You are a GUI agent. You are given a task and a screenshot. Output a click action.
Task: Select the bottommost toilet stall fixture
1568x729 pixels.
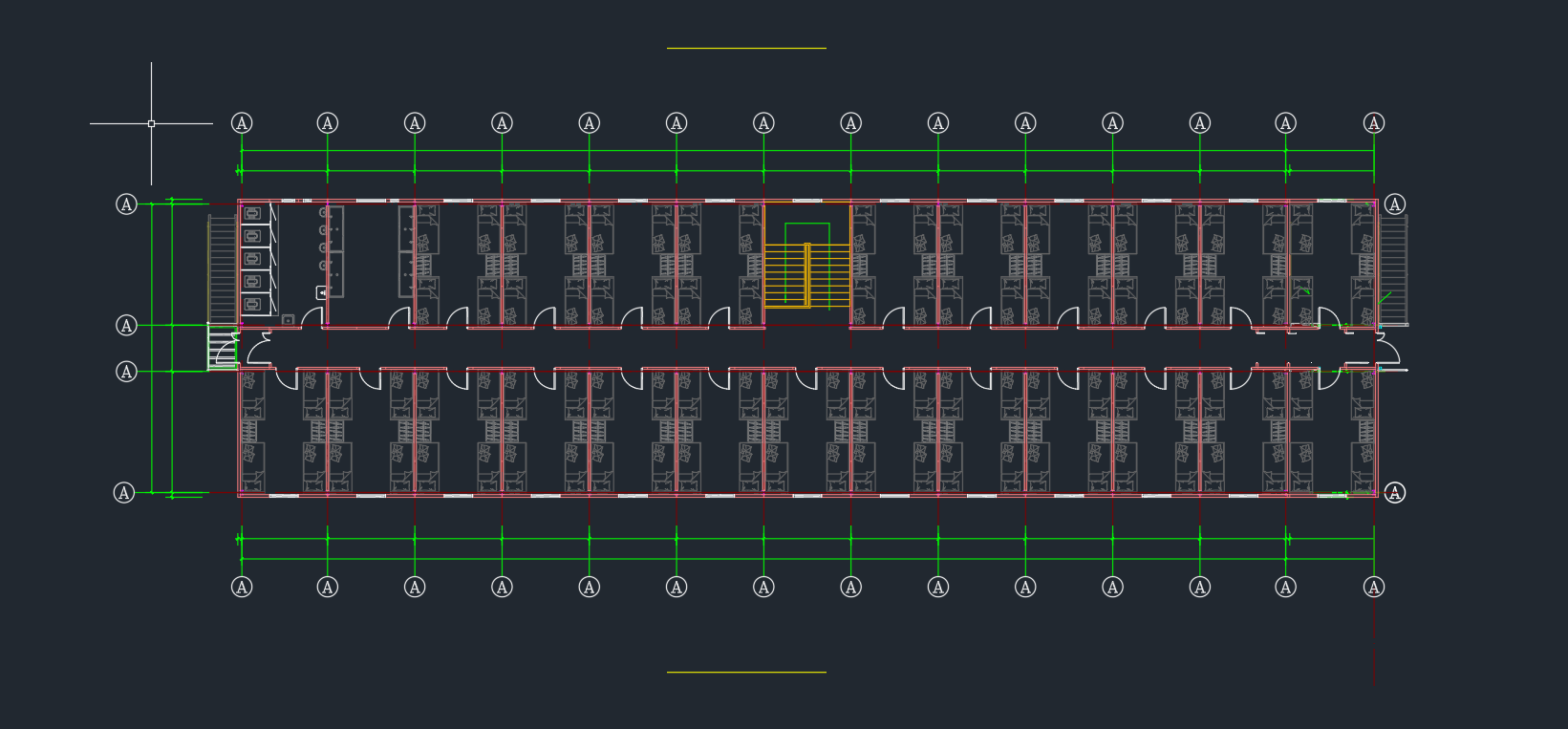pyautogui.click(x=253, y=305)
